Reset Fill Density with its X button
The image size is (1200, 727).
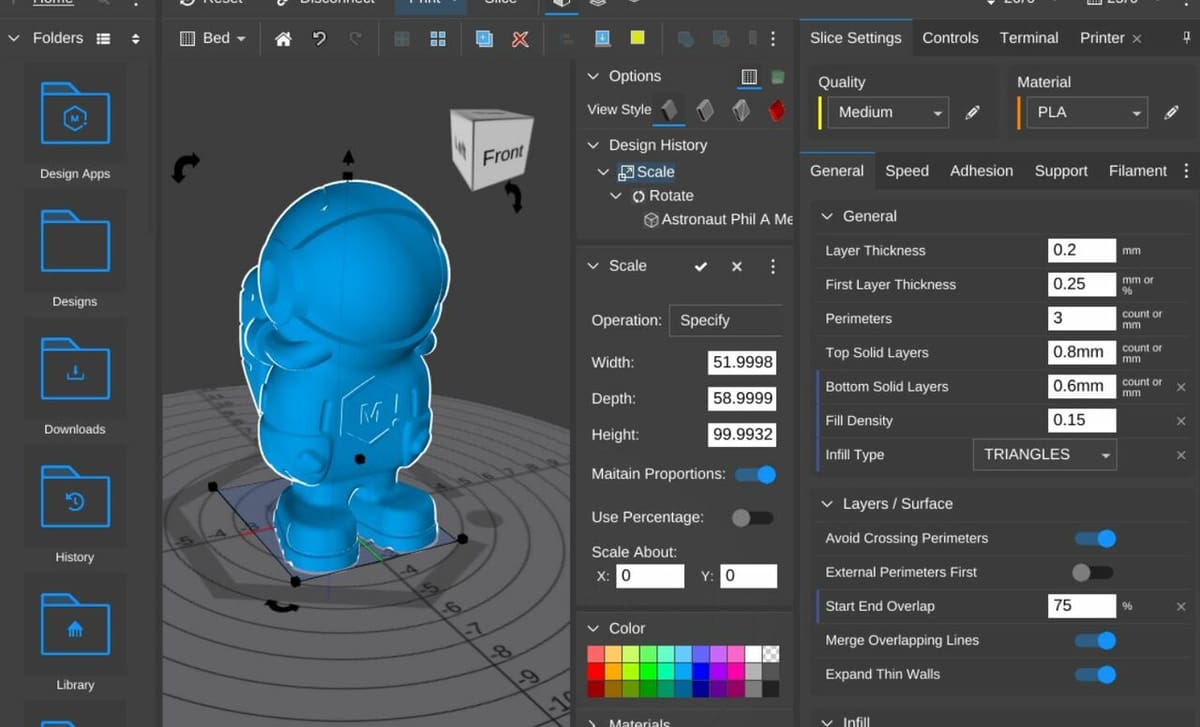(x=1181, y=421)
